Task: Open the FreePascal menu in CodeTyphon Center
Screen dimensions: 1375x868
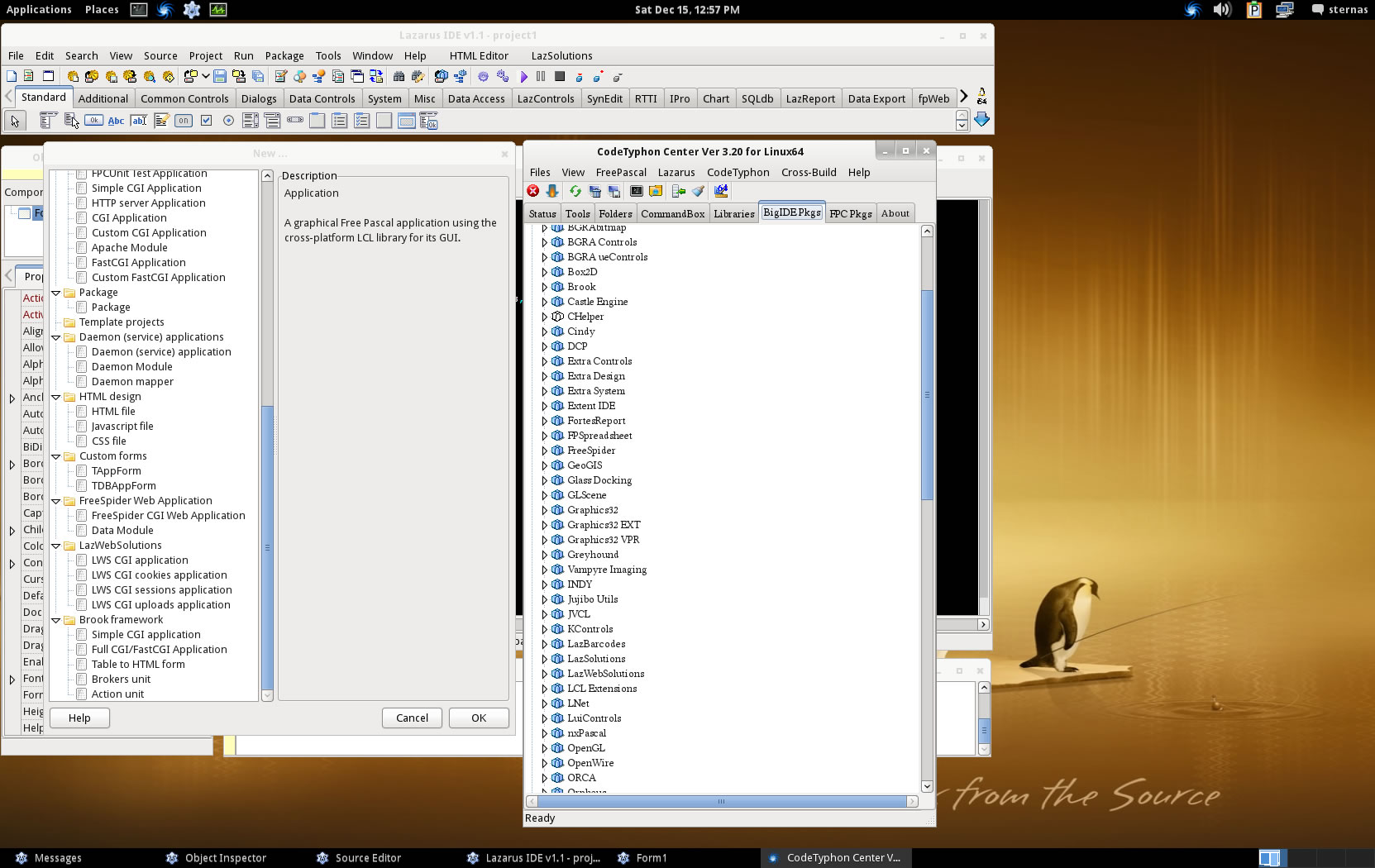Action: pos(621,172)
